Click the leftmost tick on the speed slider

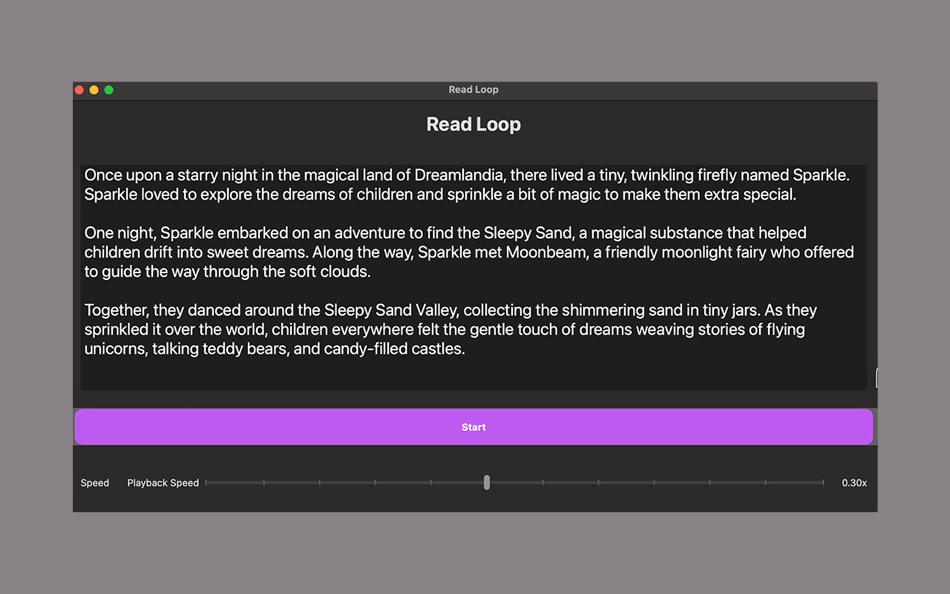click(x=205, y=482)
